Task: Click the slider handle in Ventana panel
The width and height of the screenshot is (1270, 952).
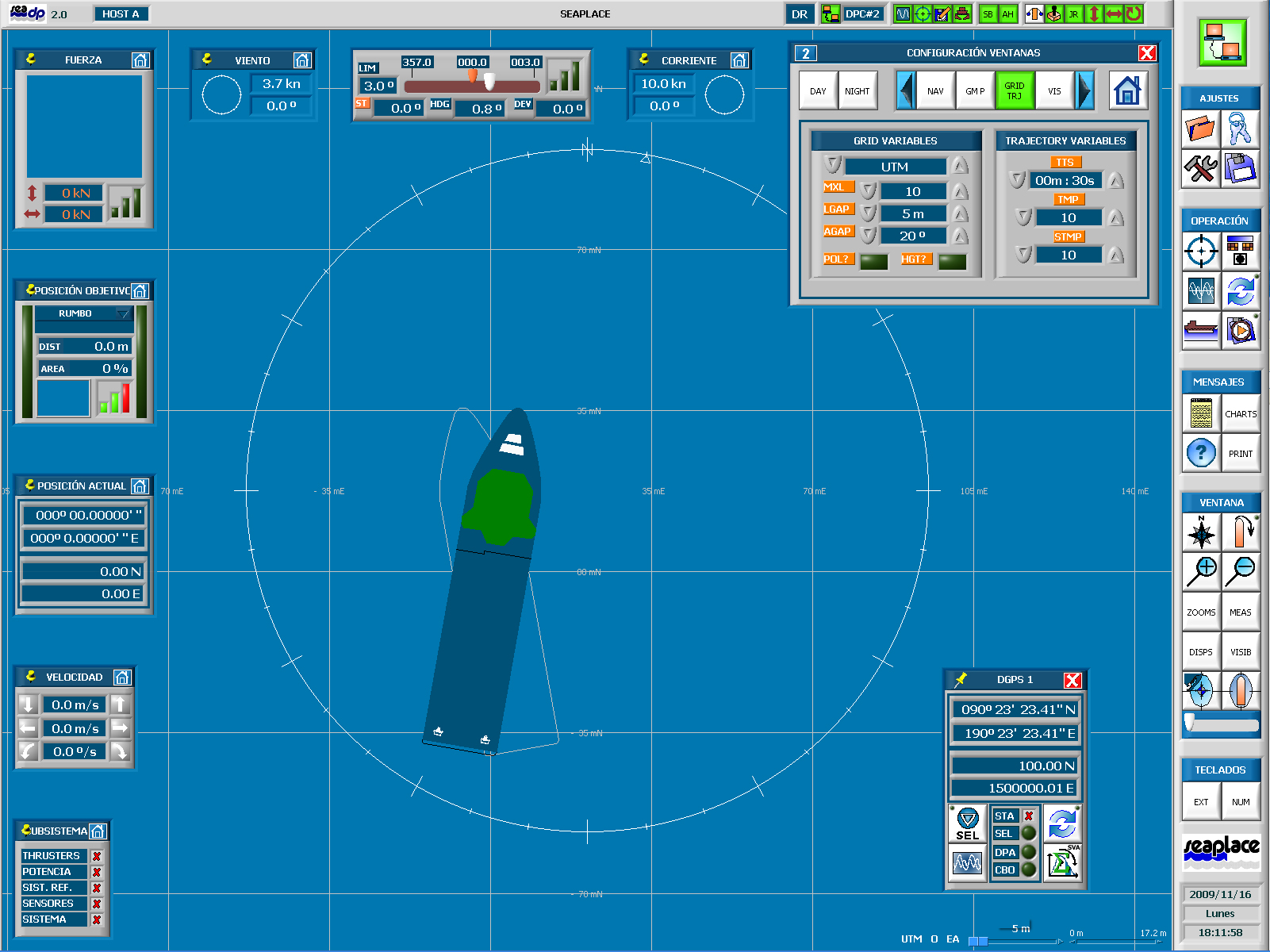Action: [x=1189, y=722]
